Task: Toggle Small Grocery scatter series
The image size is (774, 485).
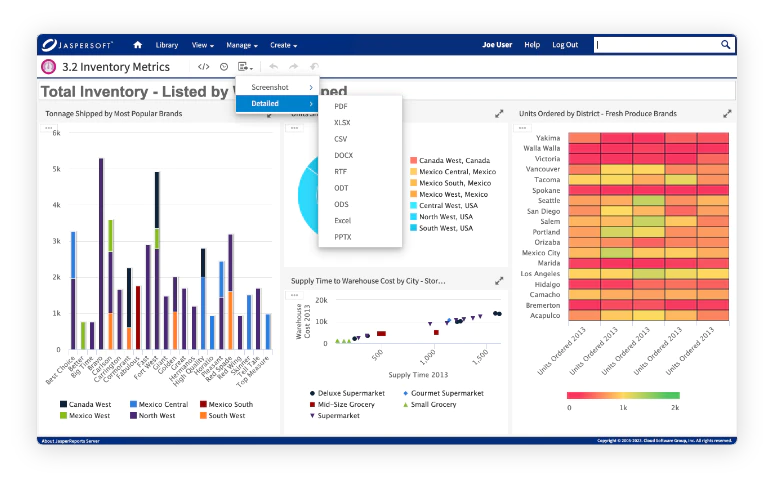Action: [429, 405]
